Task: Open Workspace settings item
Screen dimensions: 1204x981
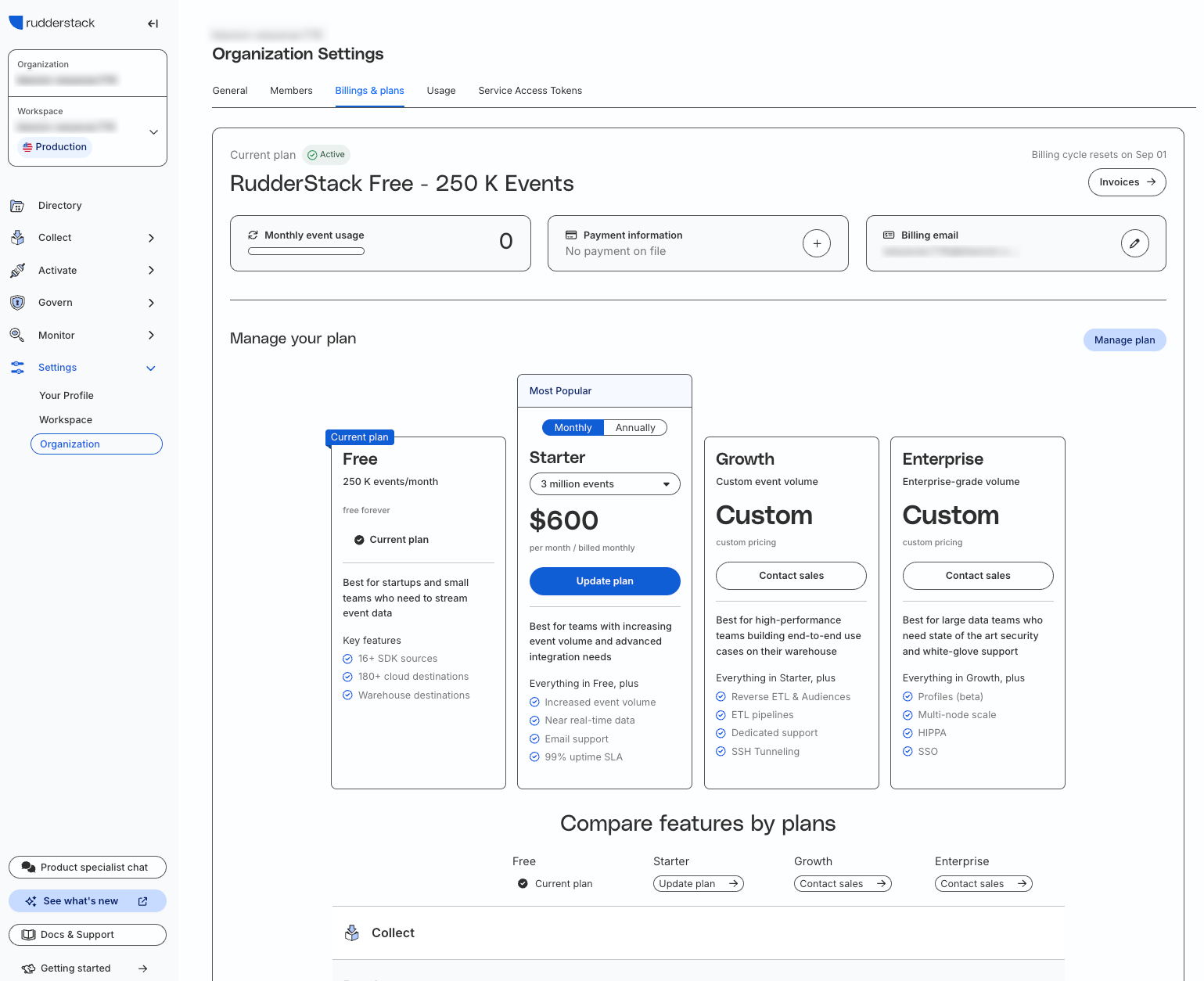Action: (x=66, y=420)
